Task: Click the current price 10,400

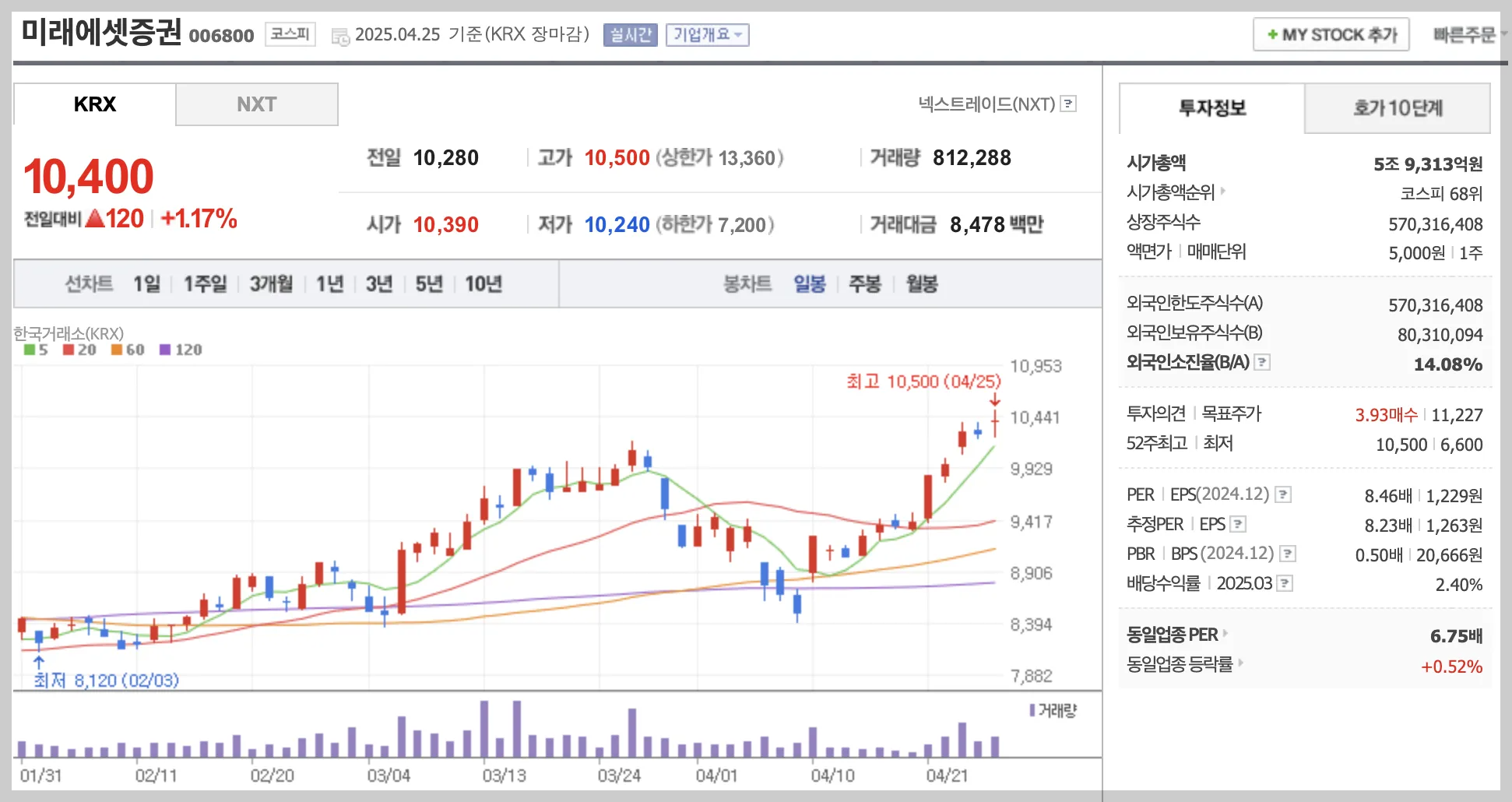Action: pyautogui.click(x=89, y=177)
